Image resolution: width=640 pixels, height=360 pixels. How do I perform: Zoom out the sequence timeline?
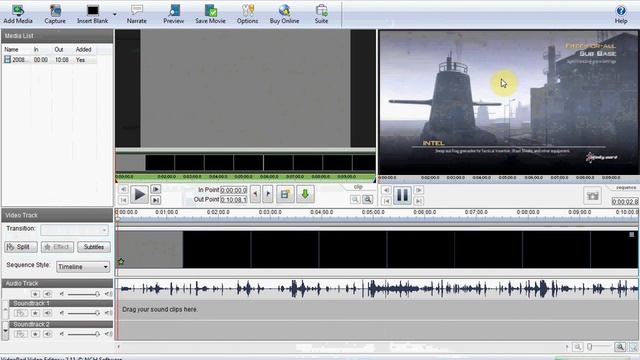point(578,347)
